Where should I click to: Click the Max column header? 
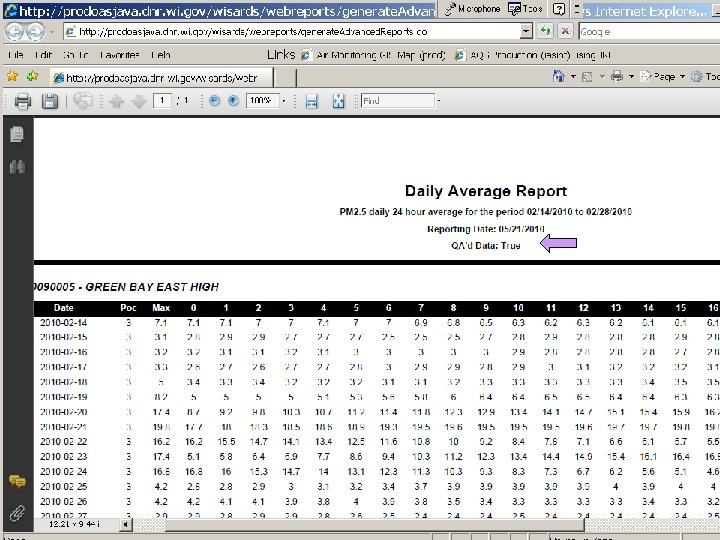161,308
